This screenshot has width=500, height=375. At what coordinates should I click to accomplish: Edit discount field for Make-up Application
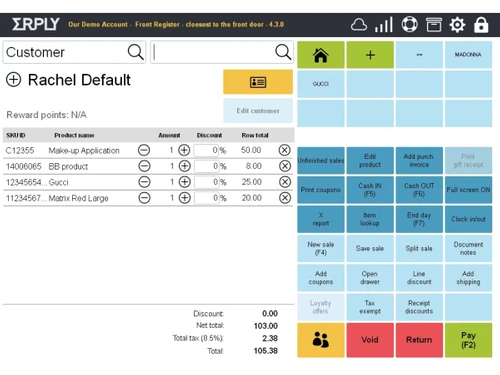(206, 150)
